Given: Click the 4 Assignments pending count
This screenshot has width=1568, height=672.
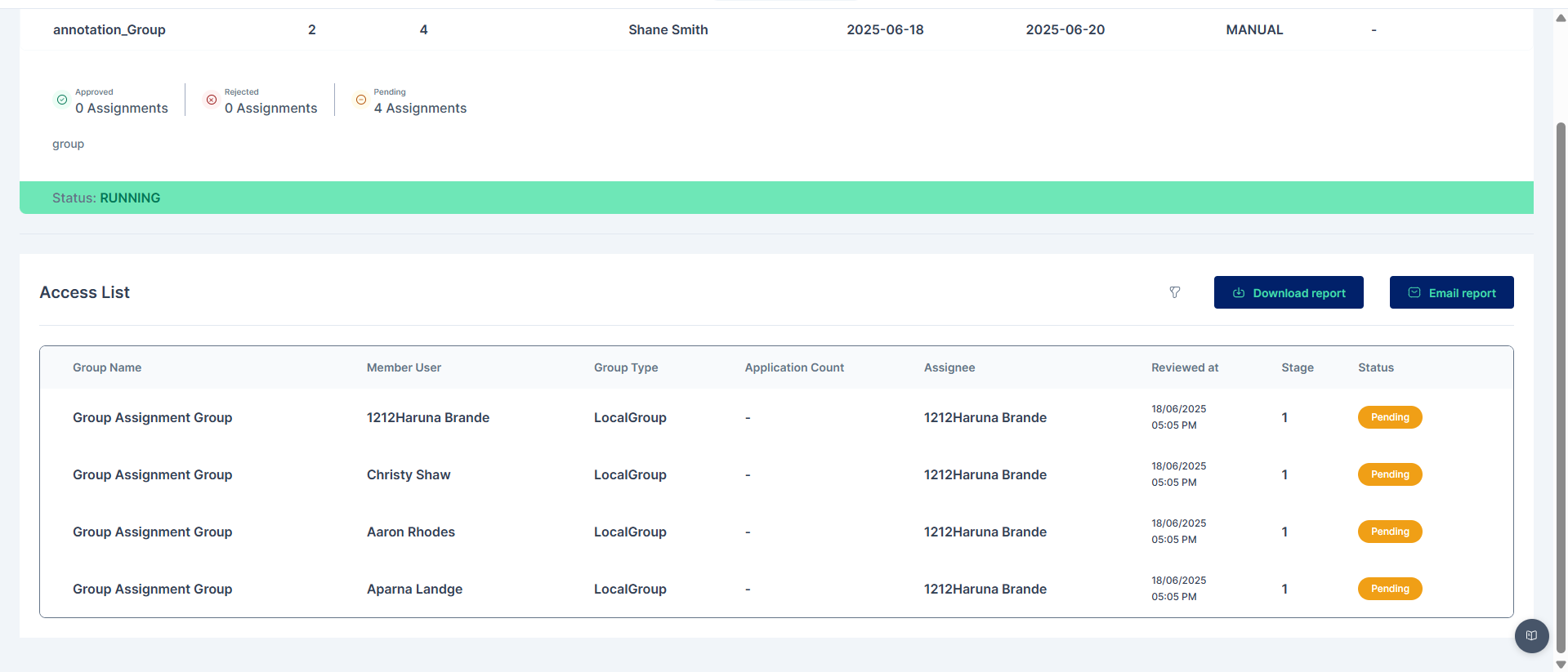Looking at the screenshot, I should click(x=420, y=108).
